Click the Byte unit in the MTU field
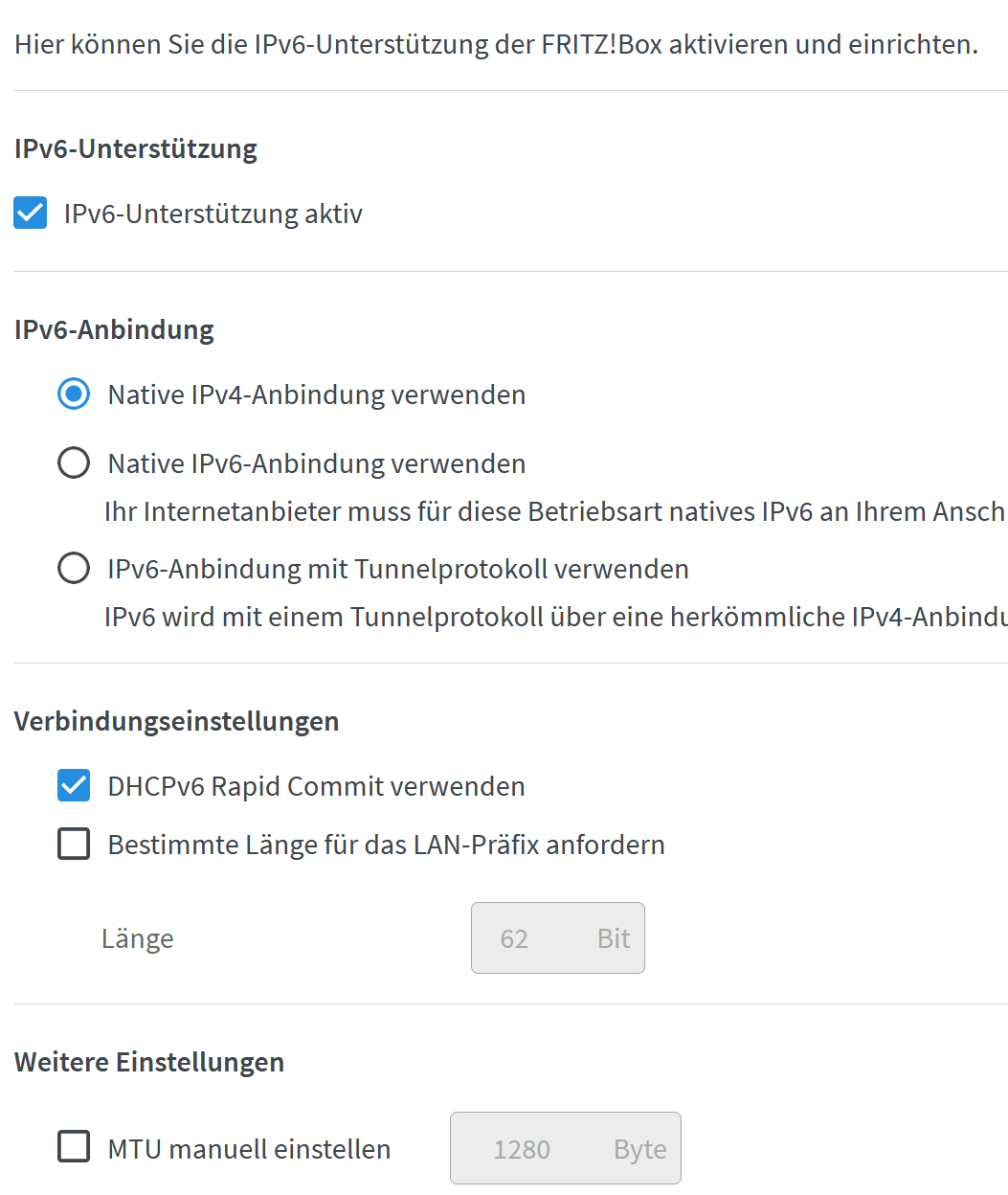The height and width of the screenshot is (1195, 1008). 640,1149
